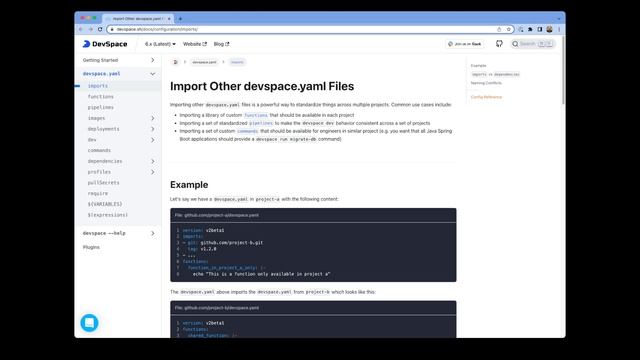Close the Import Other devspace.yaml tab
The height and width of the screenshot is (360, 640).
point(169,19)
